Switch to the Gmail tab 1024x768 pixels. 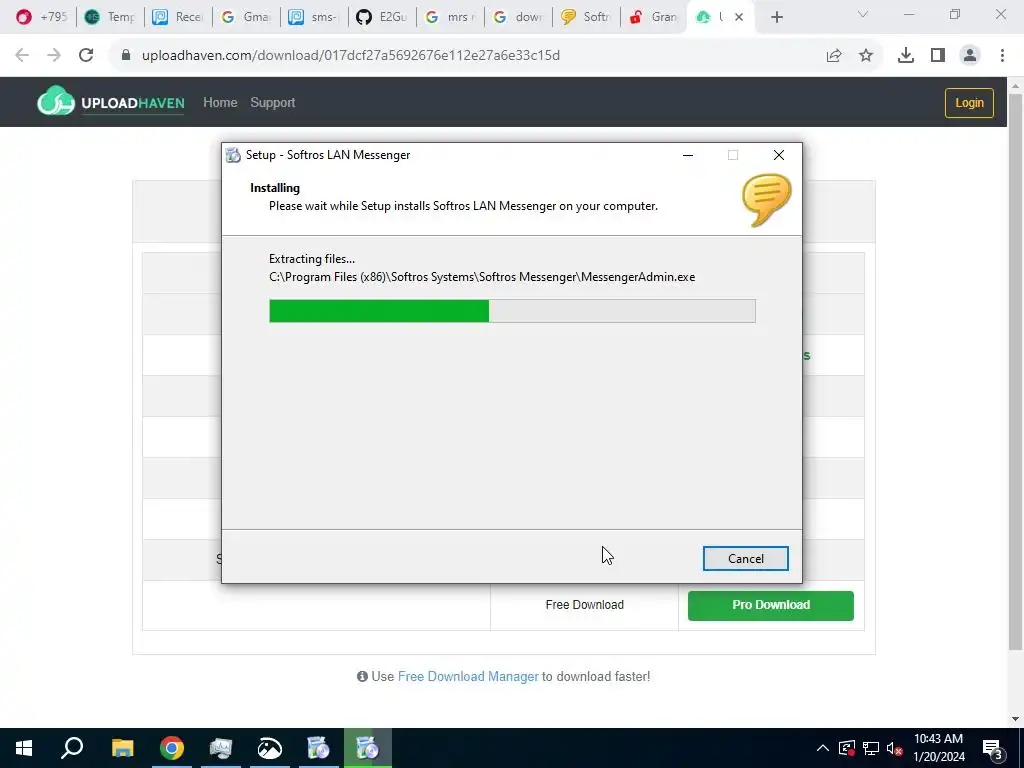[x=246, y=17]
